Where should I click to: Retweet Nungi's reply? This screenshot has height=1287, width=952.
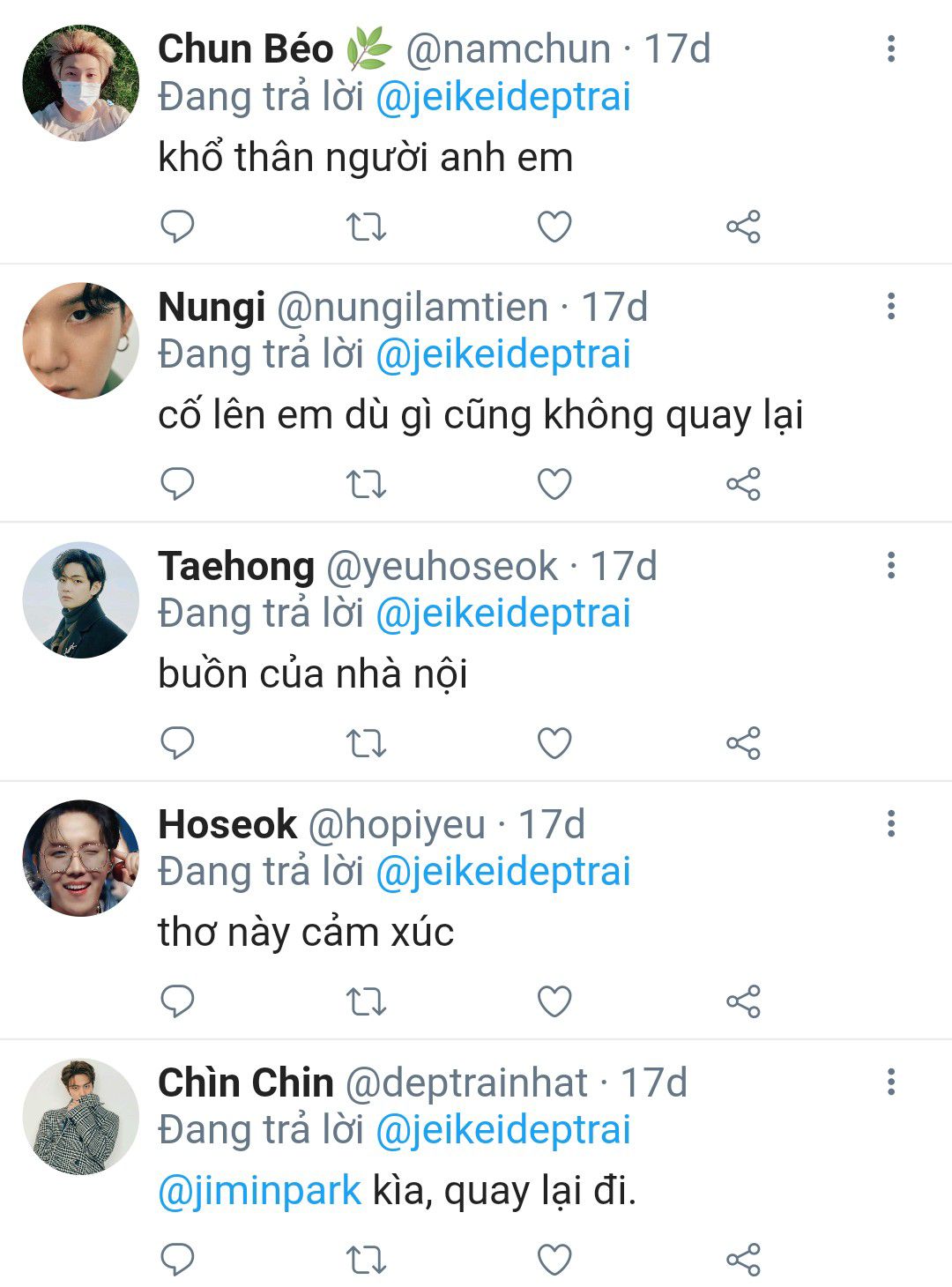click(x=366, y=484)
